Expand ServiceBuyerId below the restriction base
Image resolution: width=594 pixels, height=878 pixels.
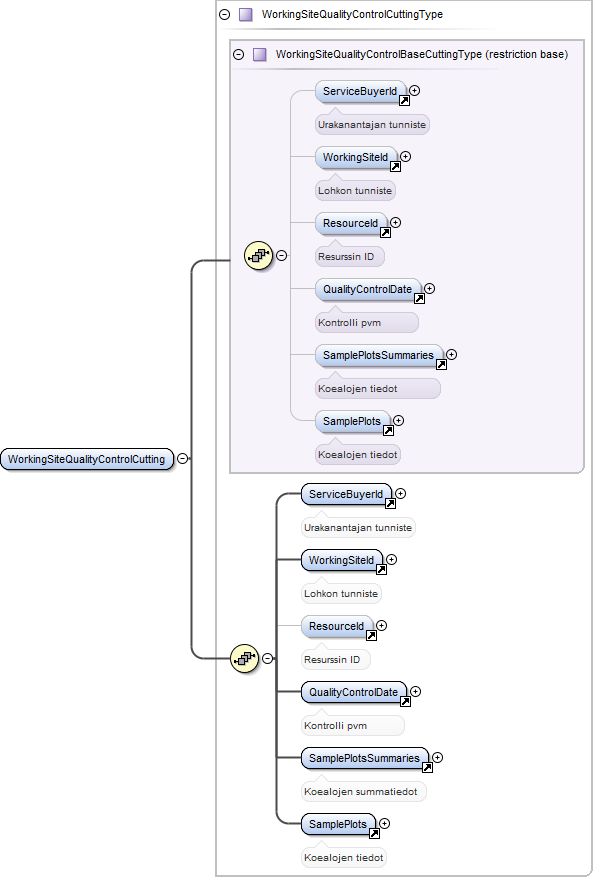(400, 493)
